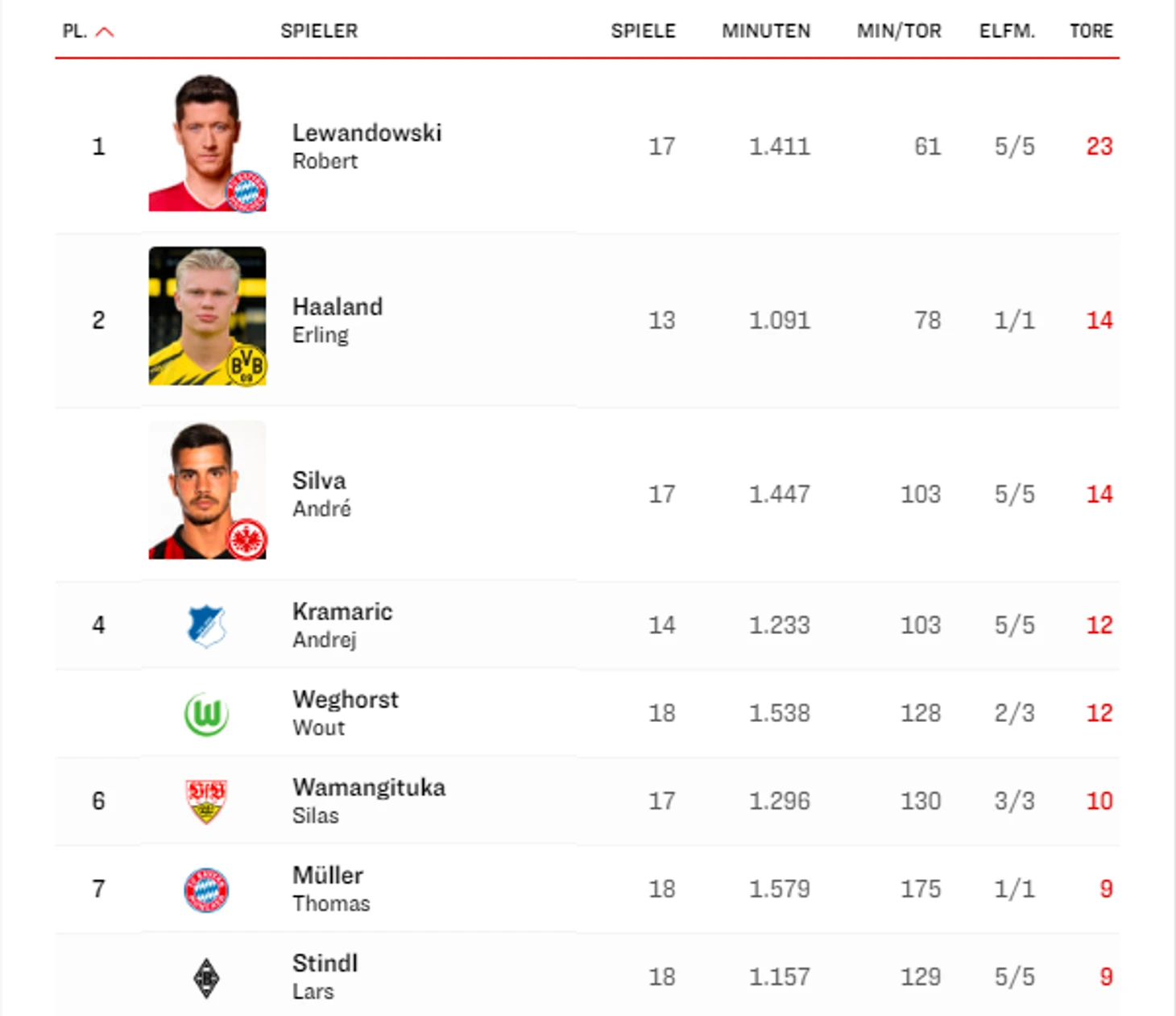Screen dimensions: 1176x1016
Task: Click the SPIELER column header
Action: tap(319, 31)
